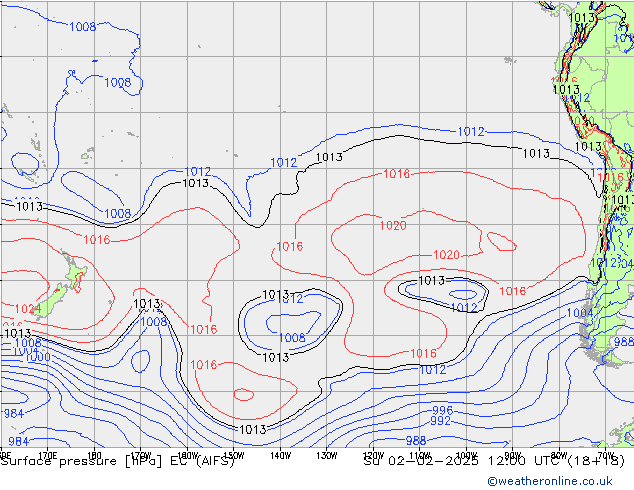This screenshot has height=490, width=634.
Task: Click the 1004 label off southern Chile
Action: 580,313
